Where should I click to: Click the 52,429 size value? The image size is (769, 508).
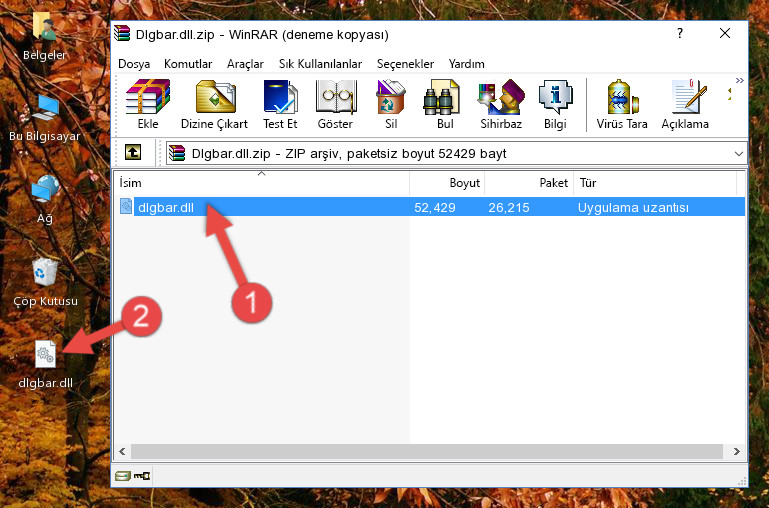tap(435, 207)
